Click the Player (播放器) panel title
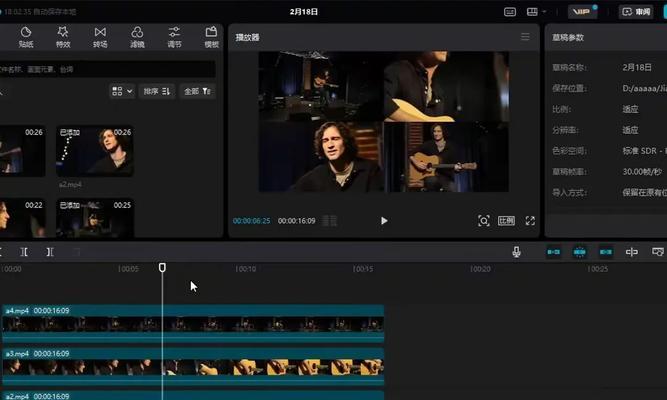 click(248, 37)
